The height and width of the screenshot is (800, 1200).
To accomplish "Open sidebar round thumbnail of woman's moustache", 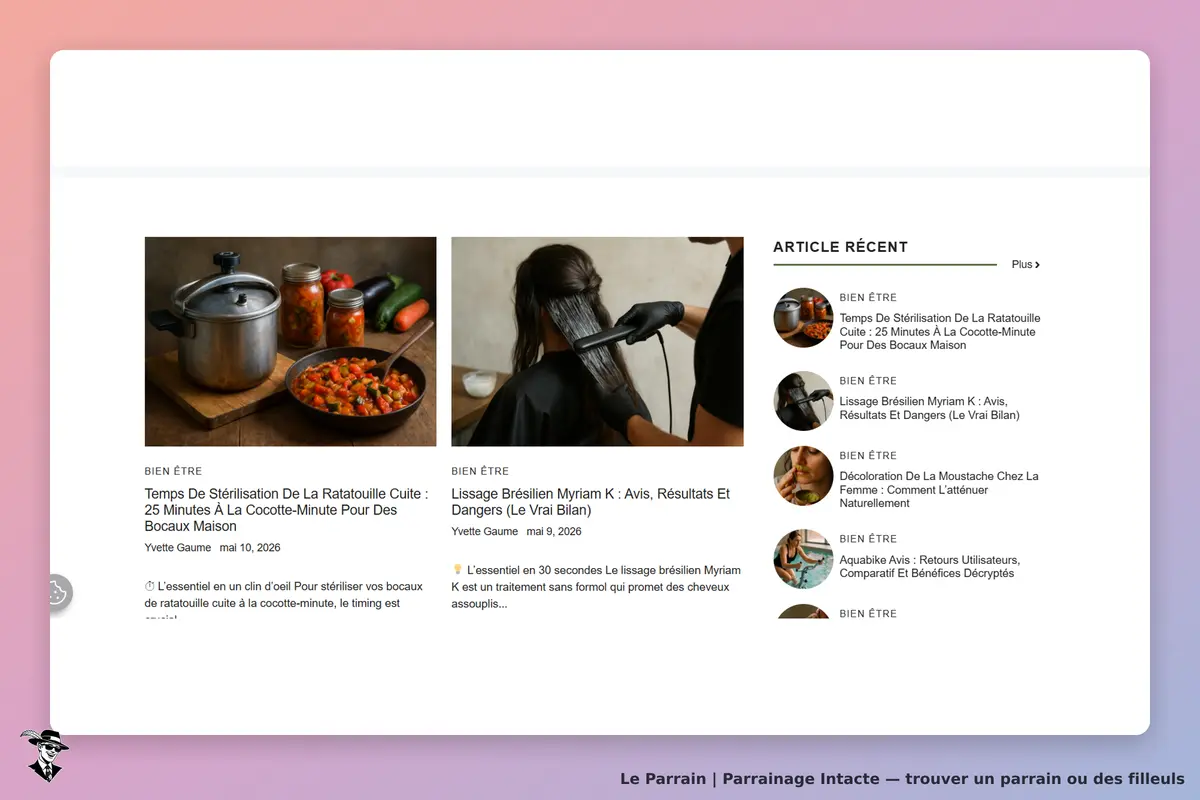I will tap(803, 475).
